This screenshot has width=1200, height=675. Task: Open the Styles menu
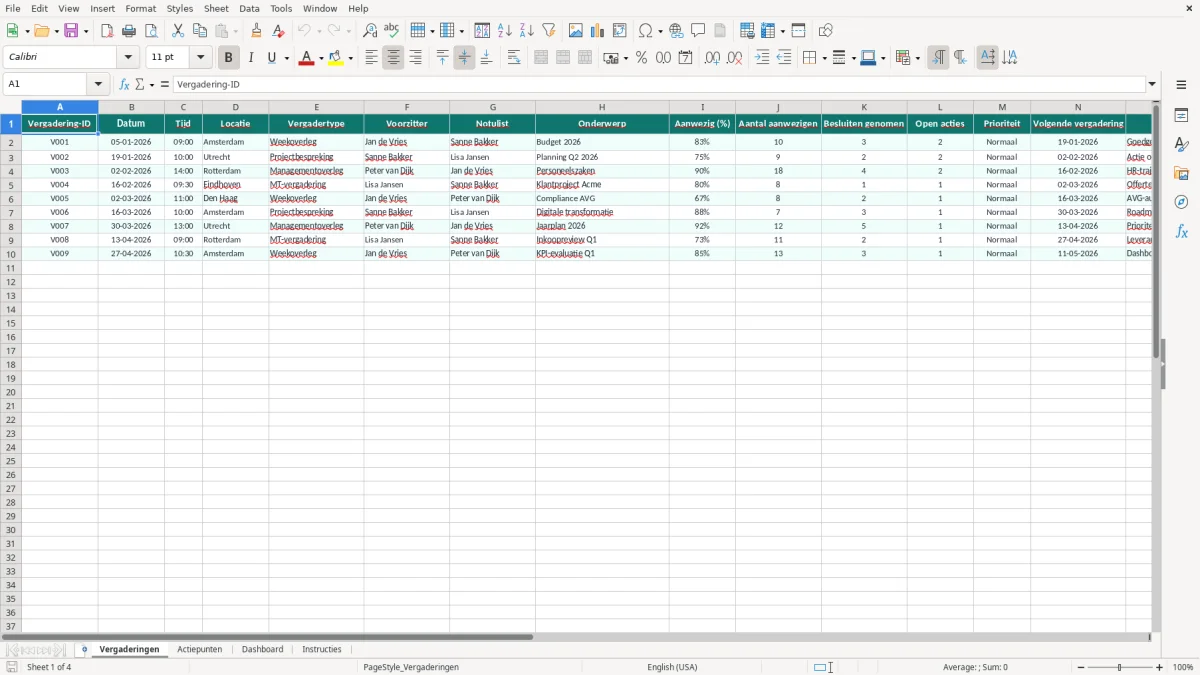tap(180, 8)
